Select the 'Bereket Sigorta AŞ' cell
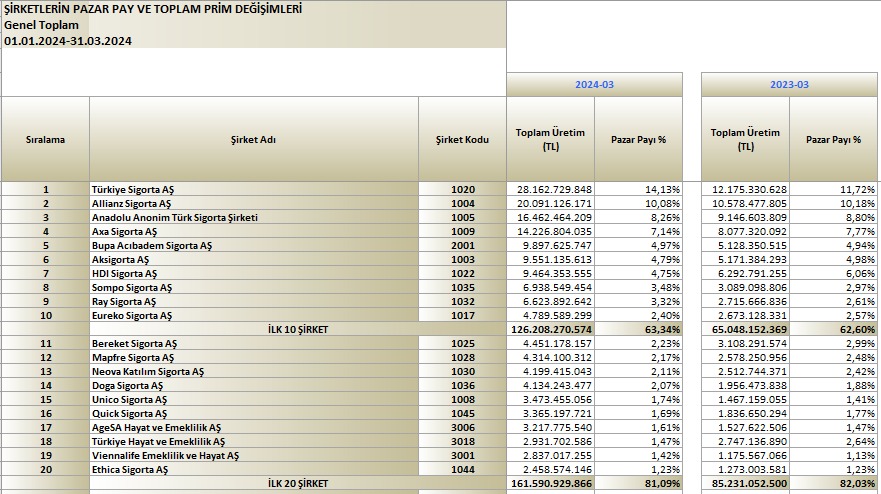This screenshot has height=494, width=881. coord(253,343)
